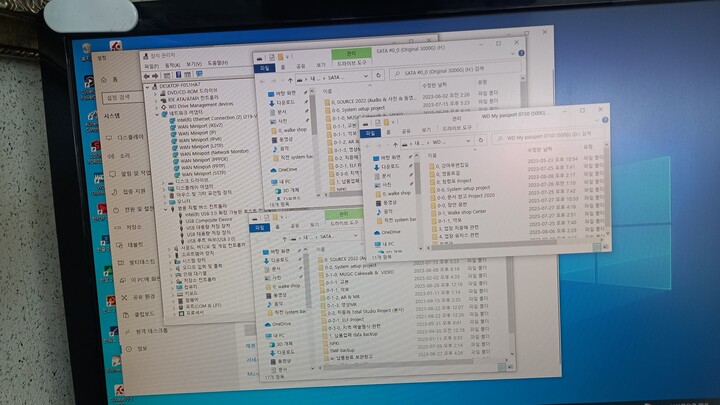Click blue help icon in WD My passport window
Viewport: 720px width, 405px height.
click(605, 120)
